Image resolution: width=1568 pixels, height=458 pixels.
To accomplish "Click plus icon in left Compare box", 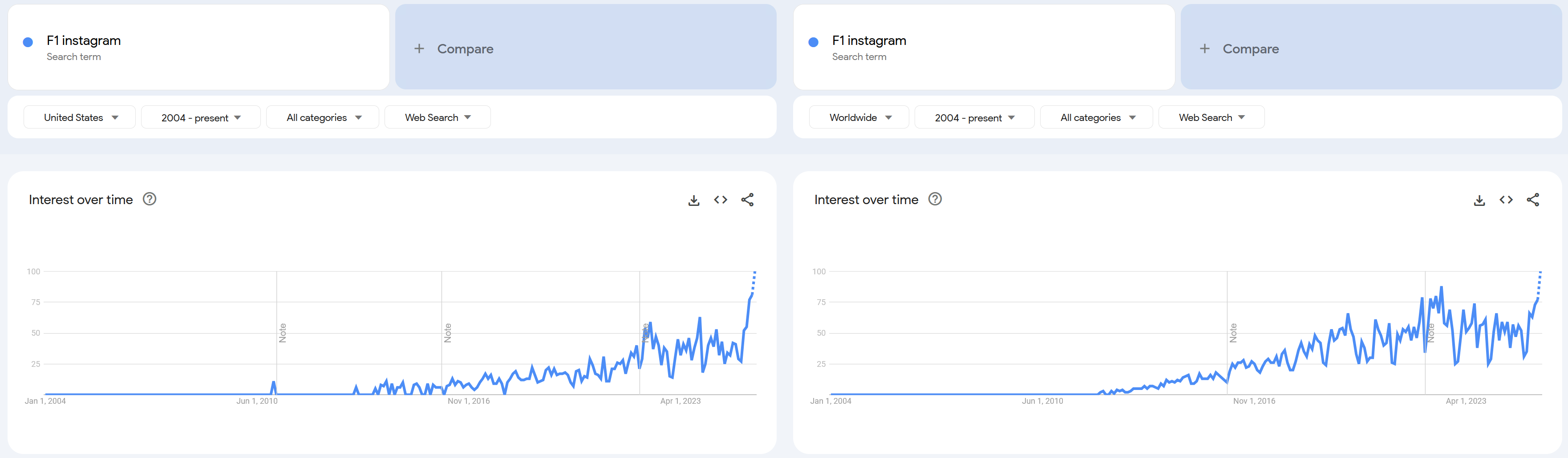I will (x=419, y=48).
